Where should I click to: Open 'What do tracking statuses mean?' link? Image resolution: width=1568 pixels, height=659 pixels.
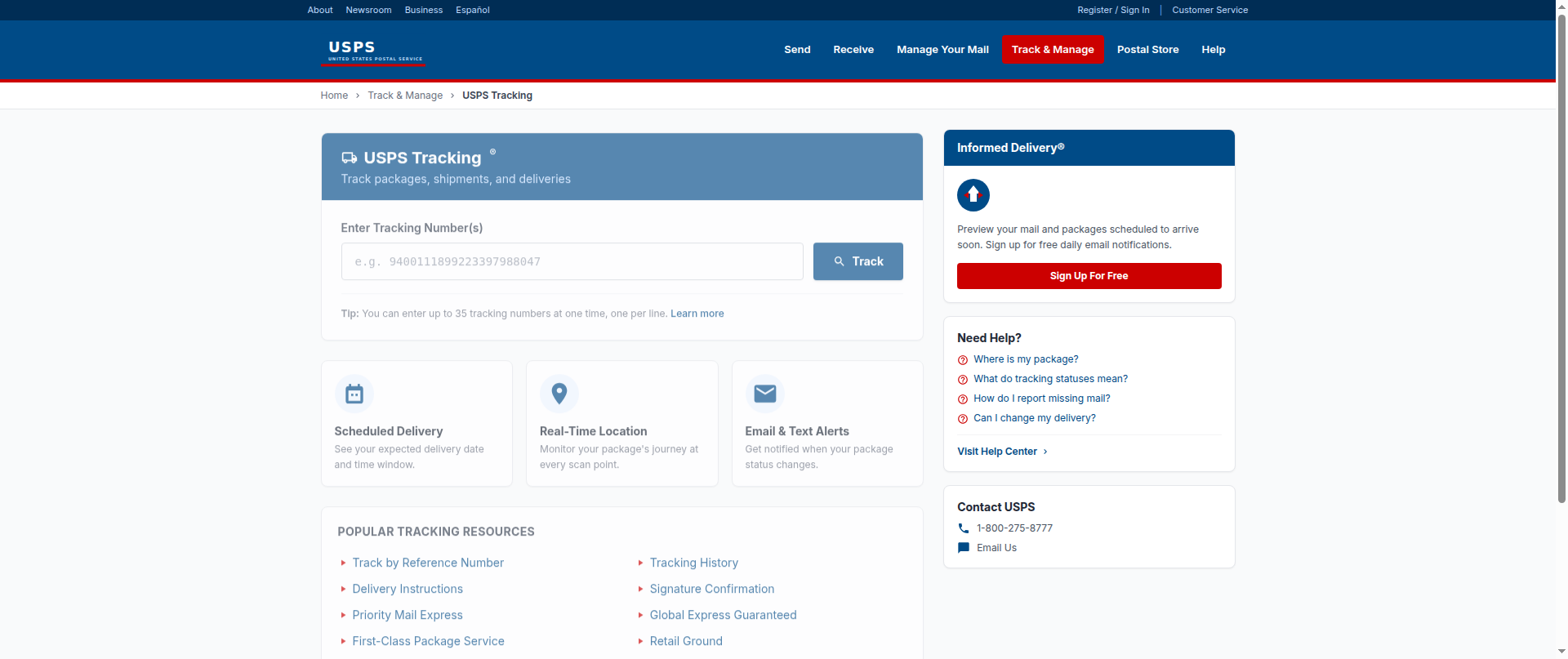(x=1050, y=379)
